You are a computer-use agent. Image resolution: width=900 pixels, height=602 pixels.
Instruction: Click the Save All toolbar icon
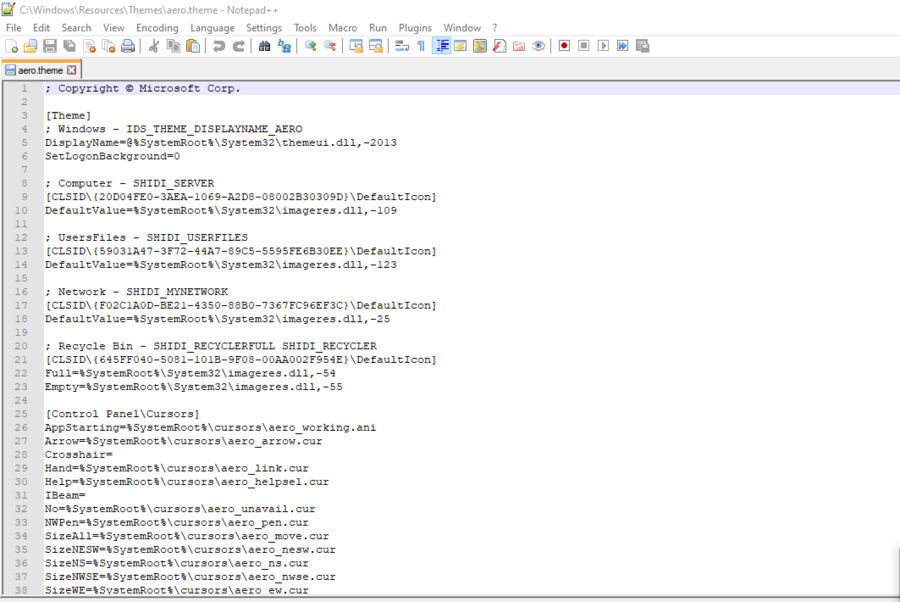tap(69, 46)
